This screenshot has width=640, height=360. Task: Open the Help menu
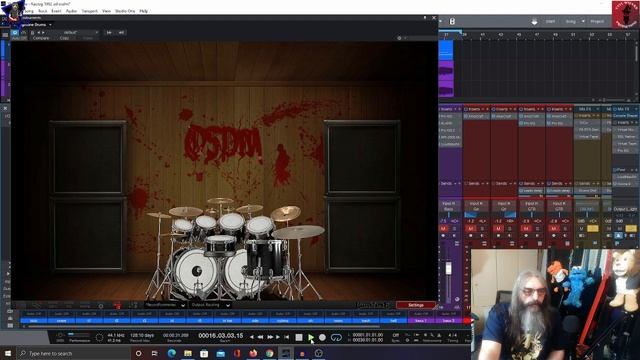coord(144,11)
